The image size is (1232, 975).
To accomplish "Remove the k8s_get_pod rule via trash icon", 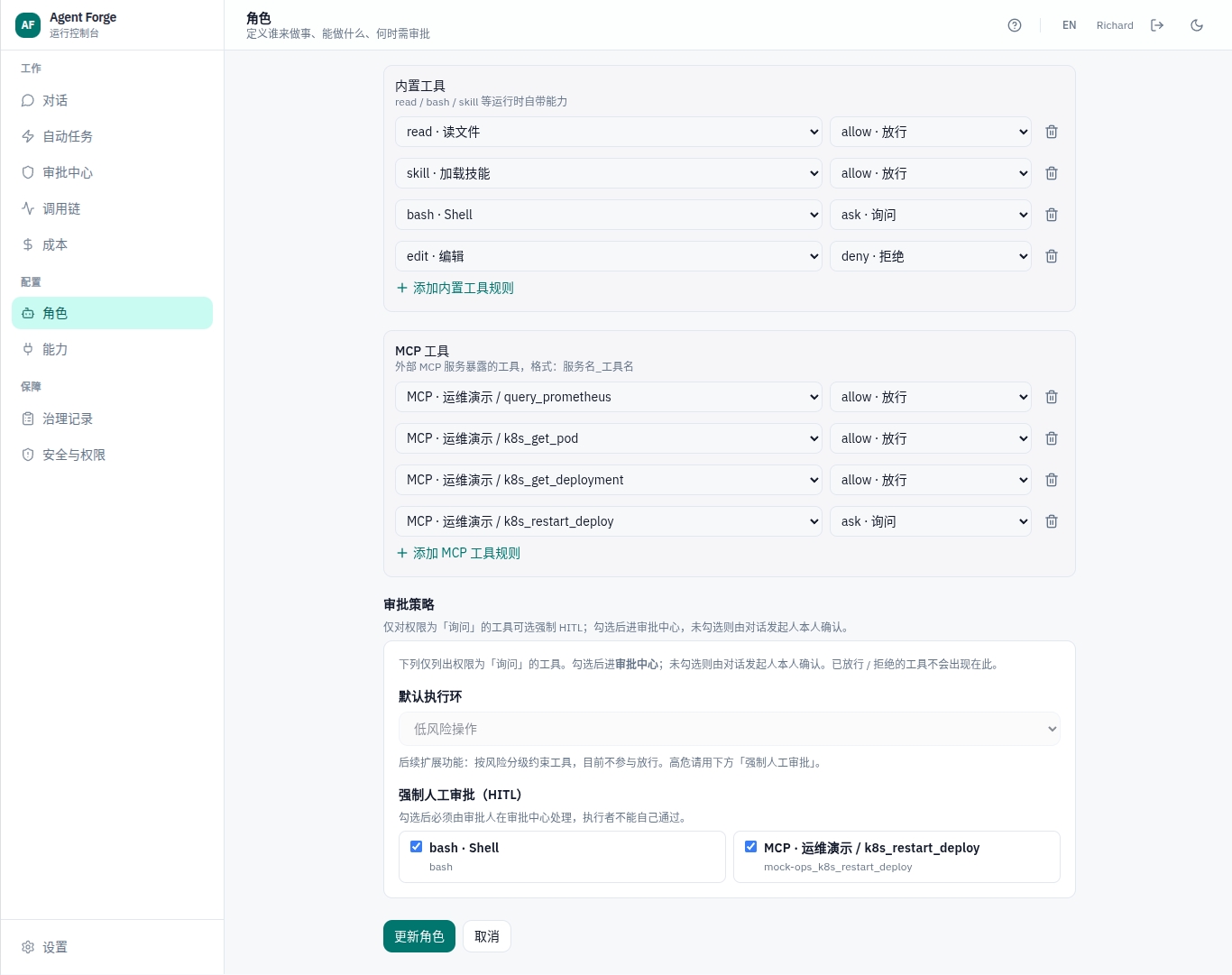I will [1052, 438].
